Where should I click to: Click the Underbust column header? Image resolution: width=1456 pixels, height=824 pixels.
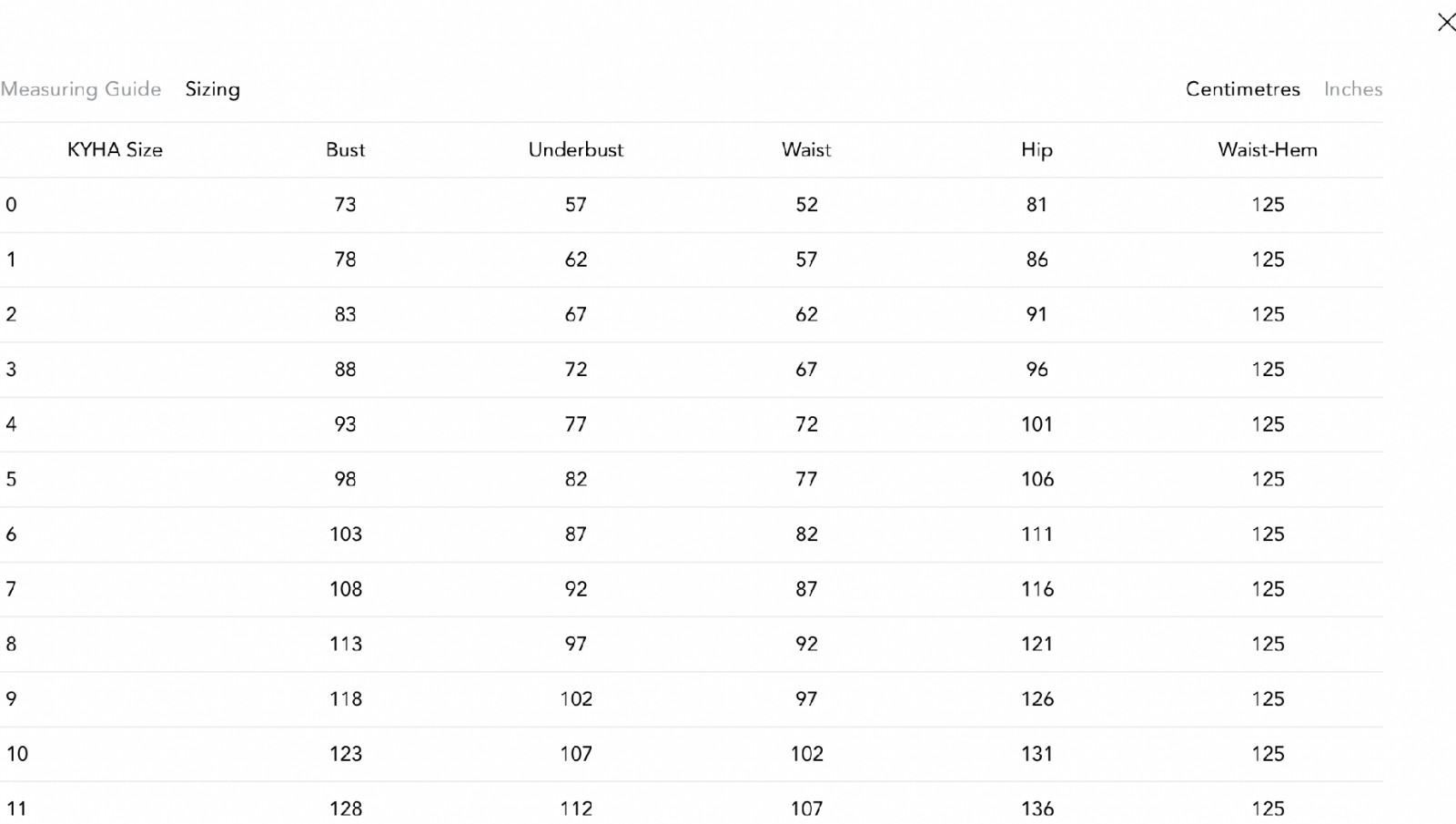click(576, 150)
